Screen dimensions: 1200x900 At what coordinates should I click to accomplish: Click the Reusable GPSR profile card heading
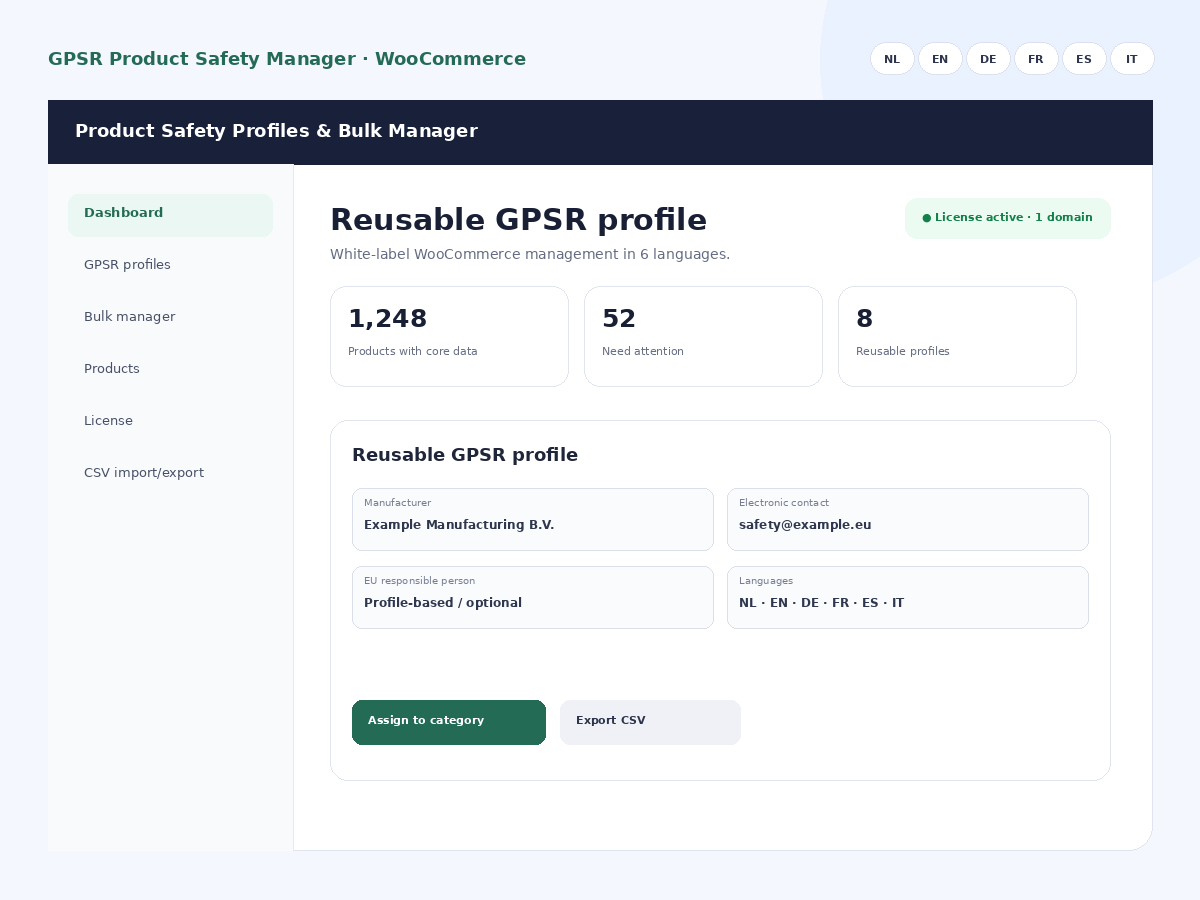pyautogui.click(x=465, y=455)
